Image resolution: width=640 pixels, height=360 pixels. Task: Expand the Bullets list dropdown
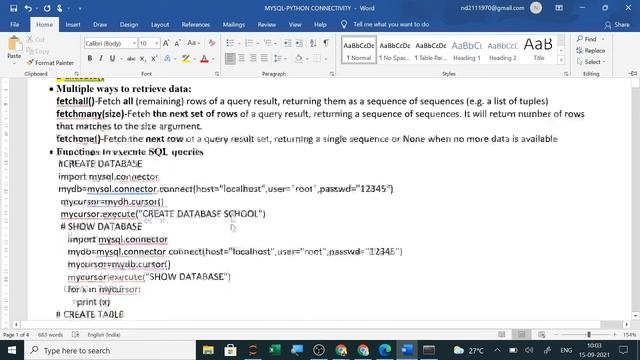click(x=238, y=43)
